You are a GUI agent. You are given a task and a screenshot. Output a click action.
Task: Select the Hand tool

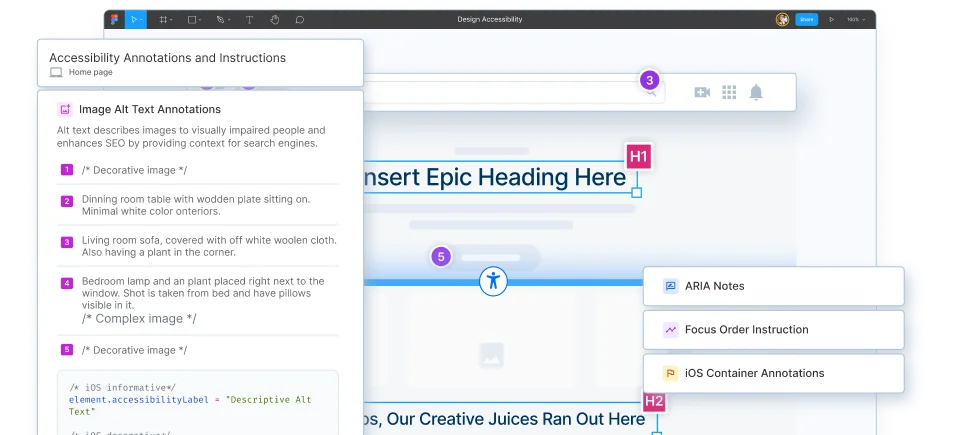pyautogui.click(x=274, y=19)
